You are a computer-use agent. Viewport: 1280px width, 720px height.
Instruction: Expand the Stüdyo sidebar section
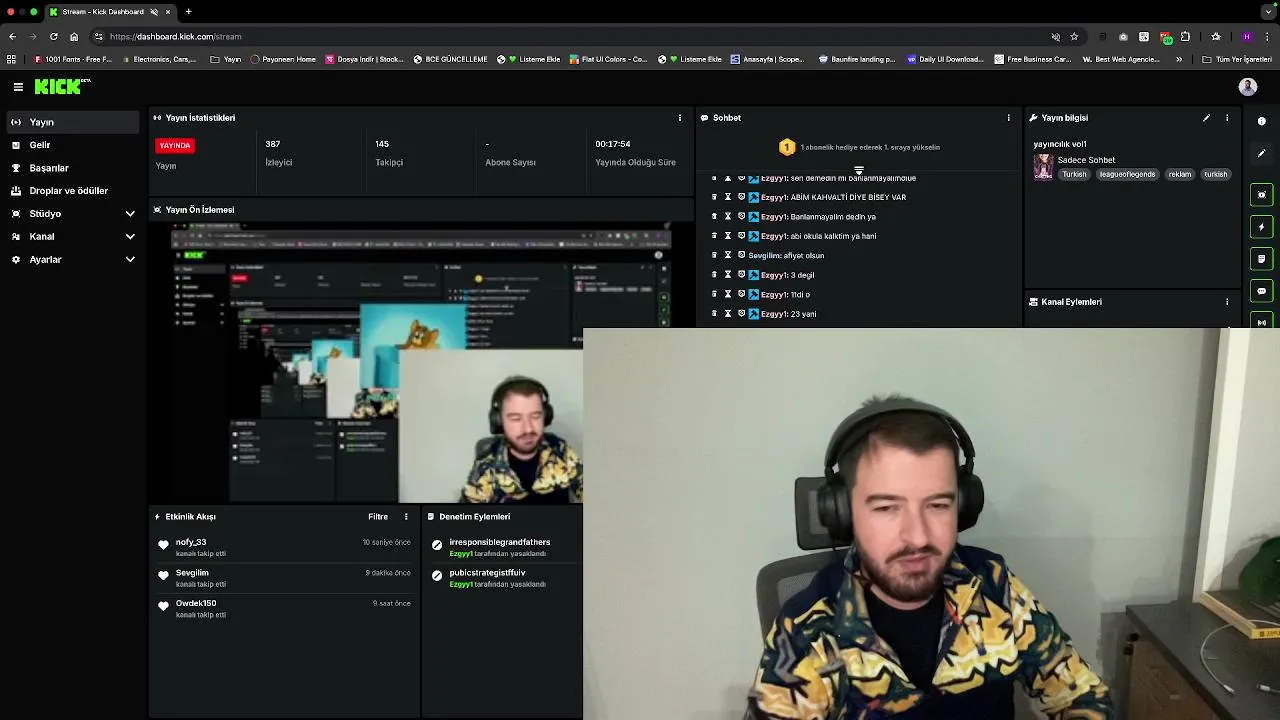pos(130,214)
